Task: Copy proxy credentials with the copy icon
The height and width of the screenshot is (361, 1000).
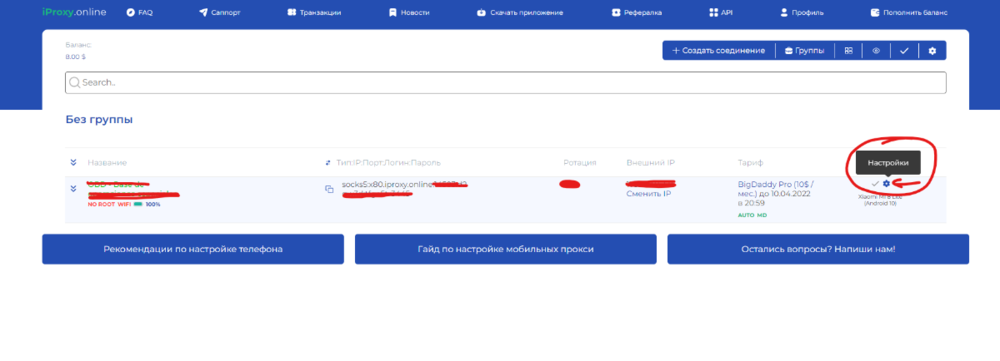Action: (329, 189)
